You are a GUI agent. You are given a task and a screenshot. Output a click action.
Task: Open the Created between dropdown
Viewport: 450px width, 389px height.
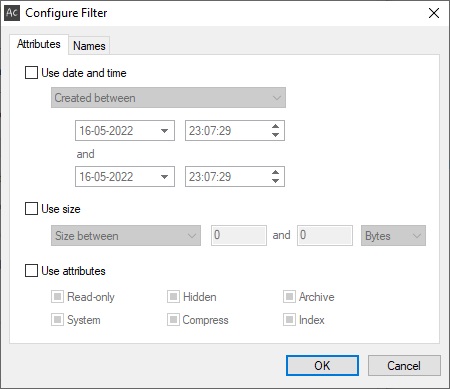168,98
